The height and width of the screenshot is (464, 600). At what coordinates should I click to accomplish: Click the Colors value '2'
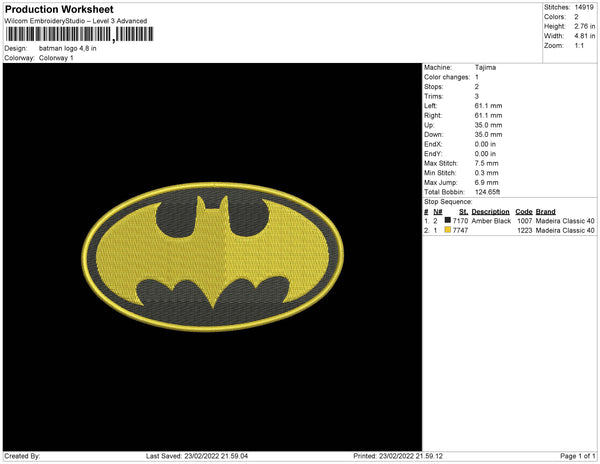click(x=576, y=17)
